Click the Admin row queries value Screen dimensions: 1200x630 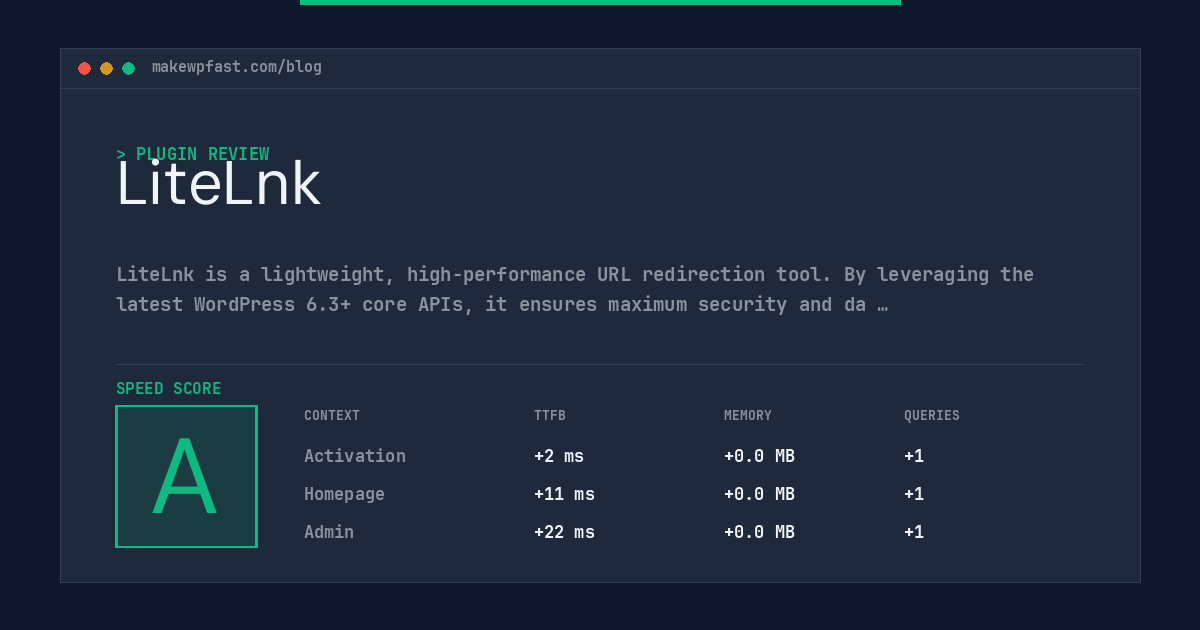[914, 532]
